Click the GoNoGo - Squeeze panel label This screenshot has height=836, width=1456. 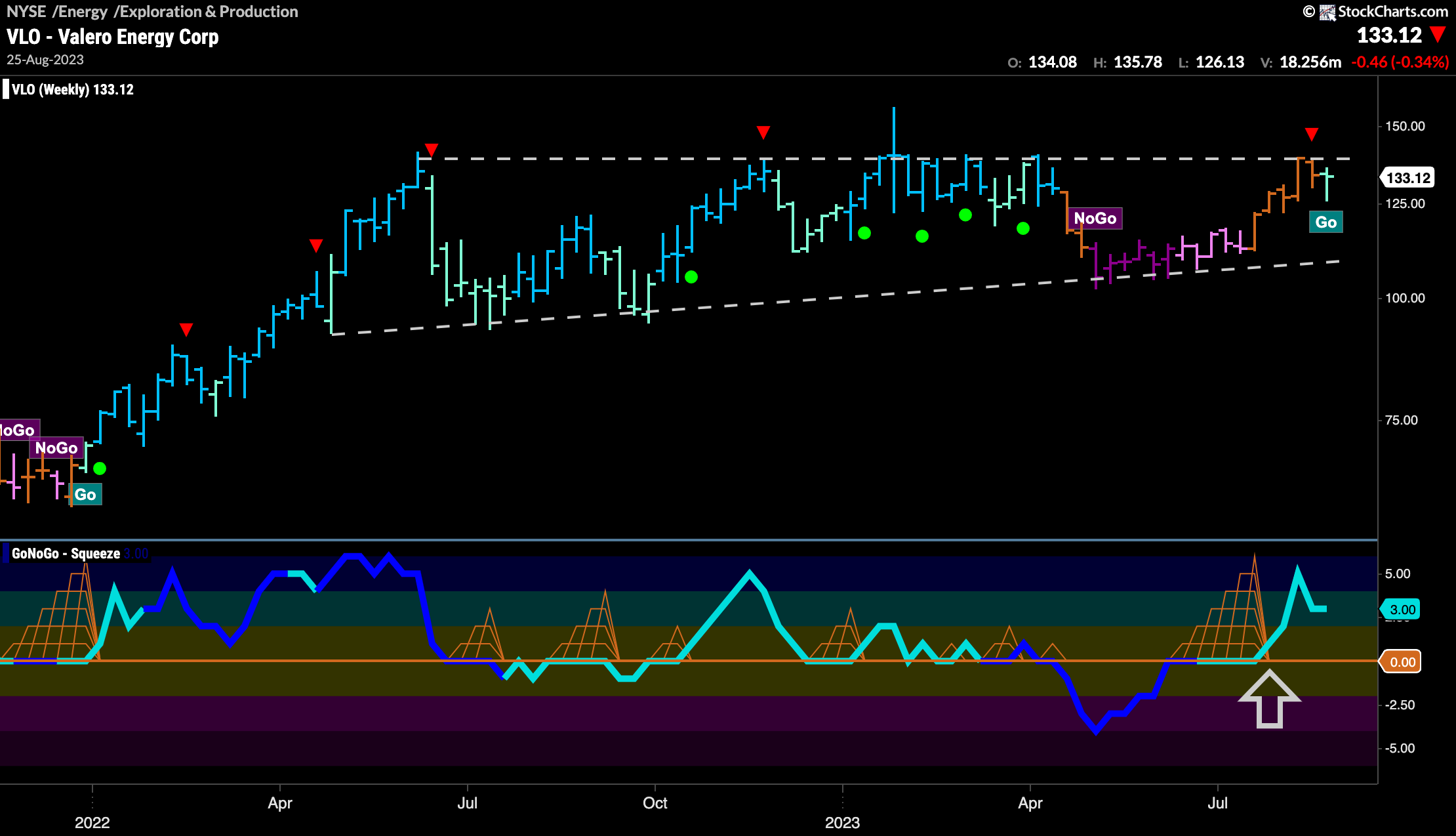pyautogui.click(x=66, y=554)
